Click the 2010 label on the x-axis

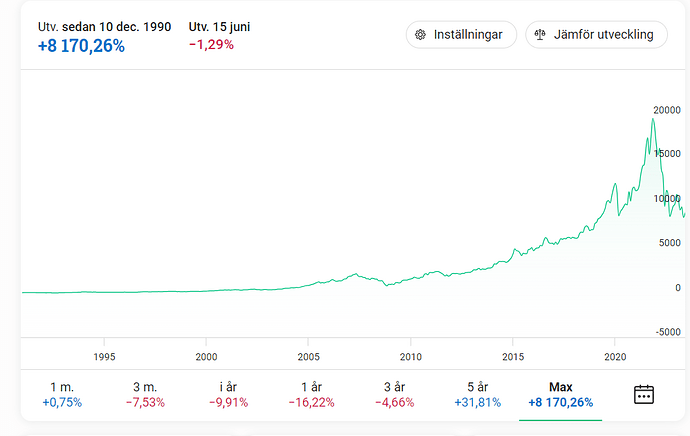(410, 356)
